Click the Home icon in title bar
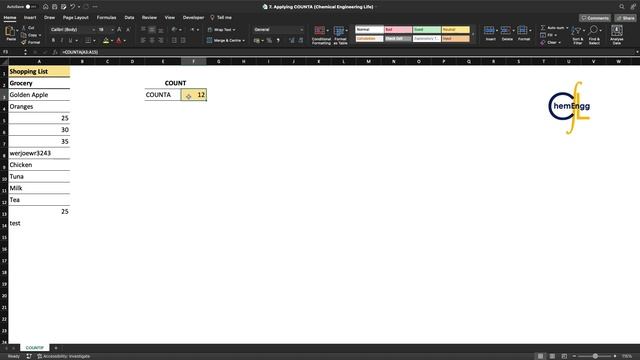Screen dimensions: 640x360 pyautogui.click(x=45, y=7)
